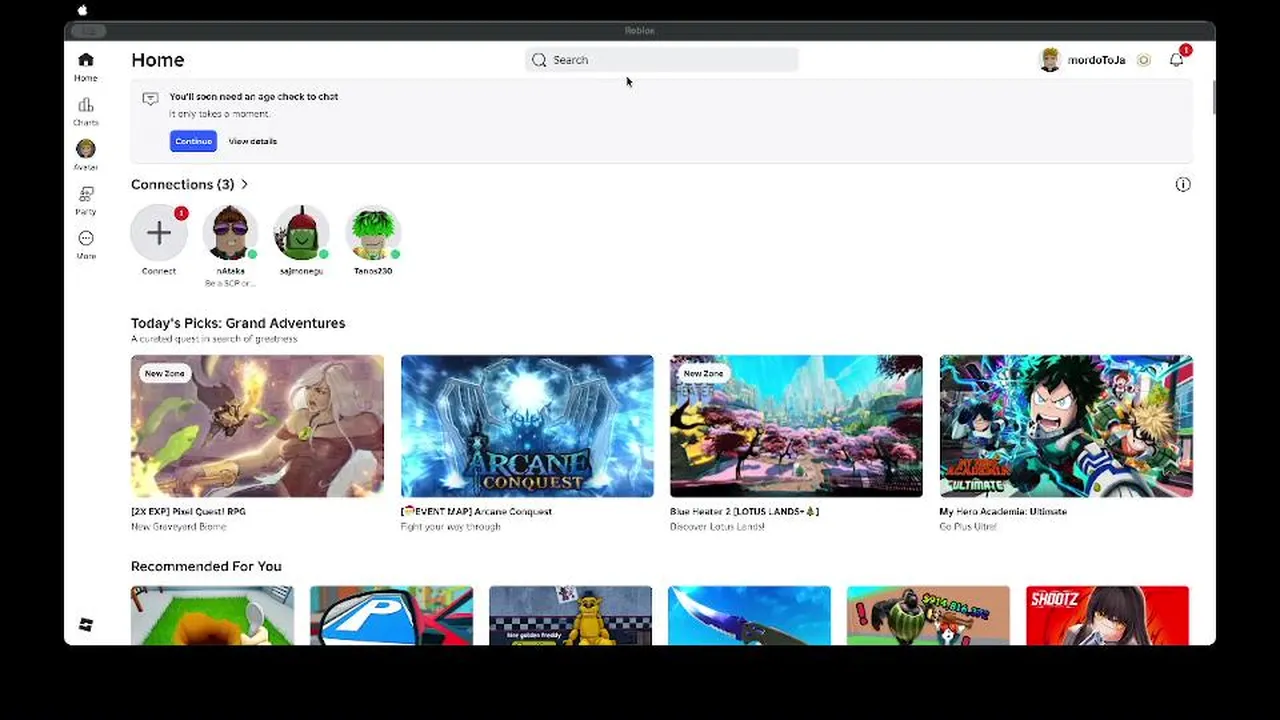Open the Blue Heater 2 thumbnail
The height and width of the screenshot is (720, 1280).
pyautogui.click(x=796, y=426)
